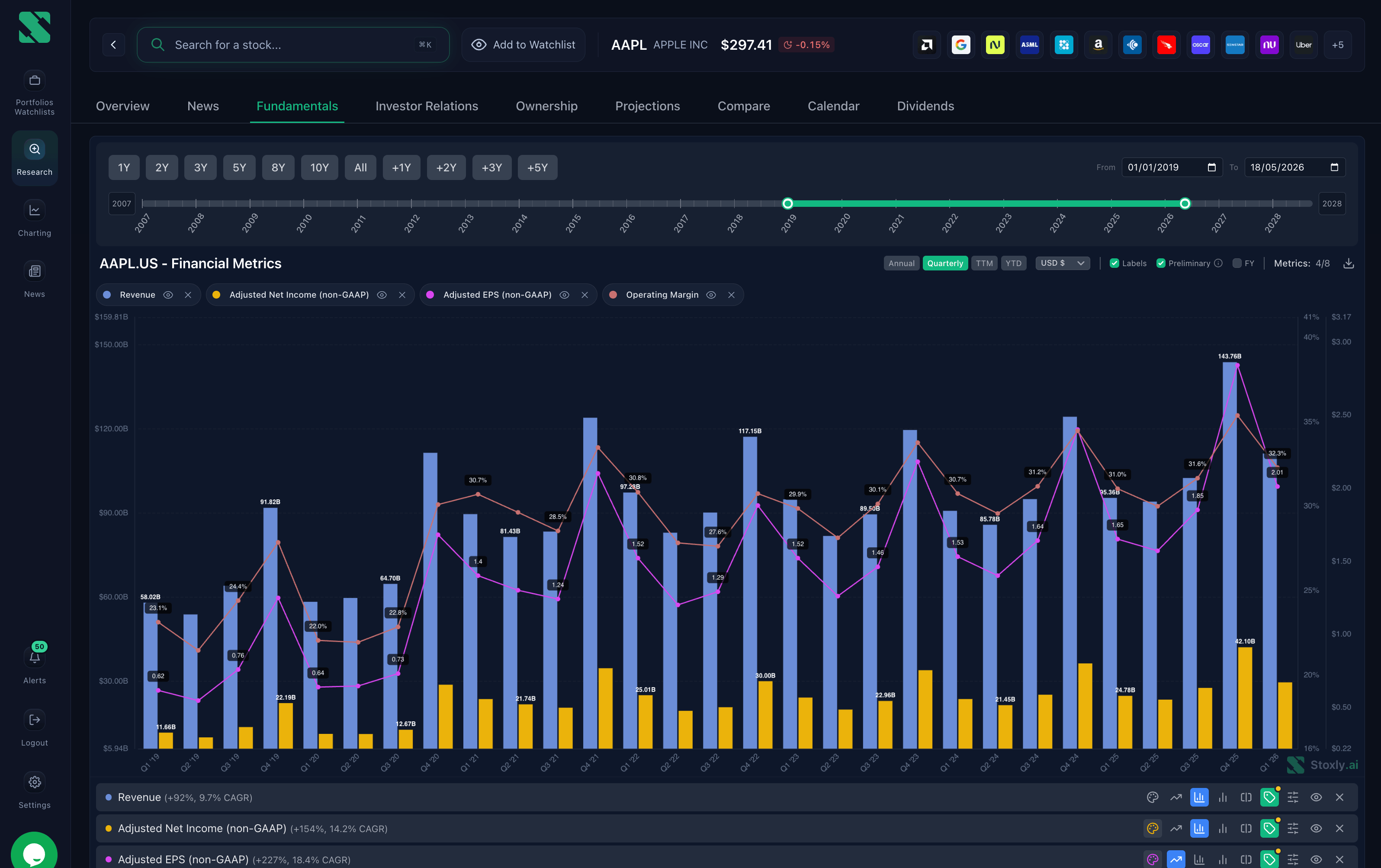Viewport: 1381px width, 868px height.
Task: Open the Portfolios Watchlists sidebar icon
Action: (x=35, y=80)
